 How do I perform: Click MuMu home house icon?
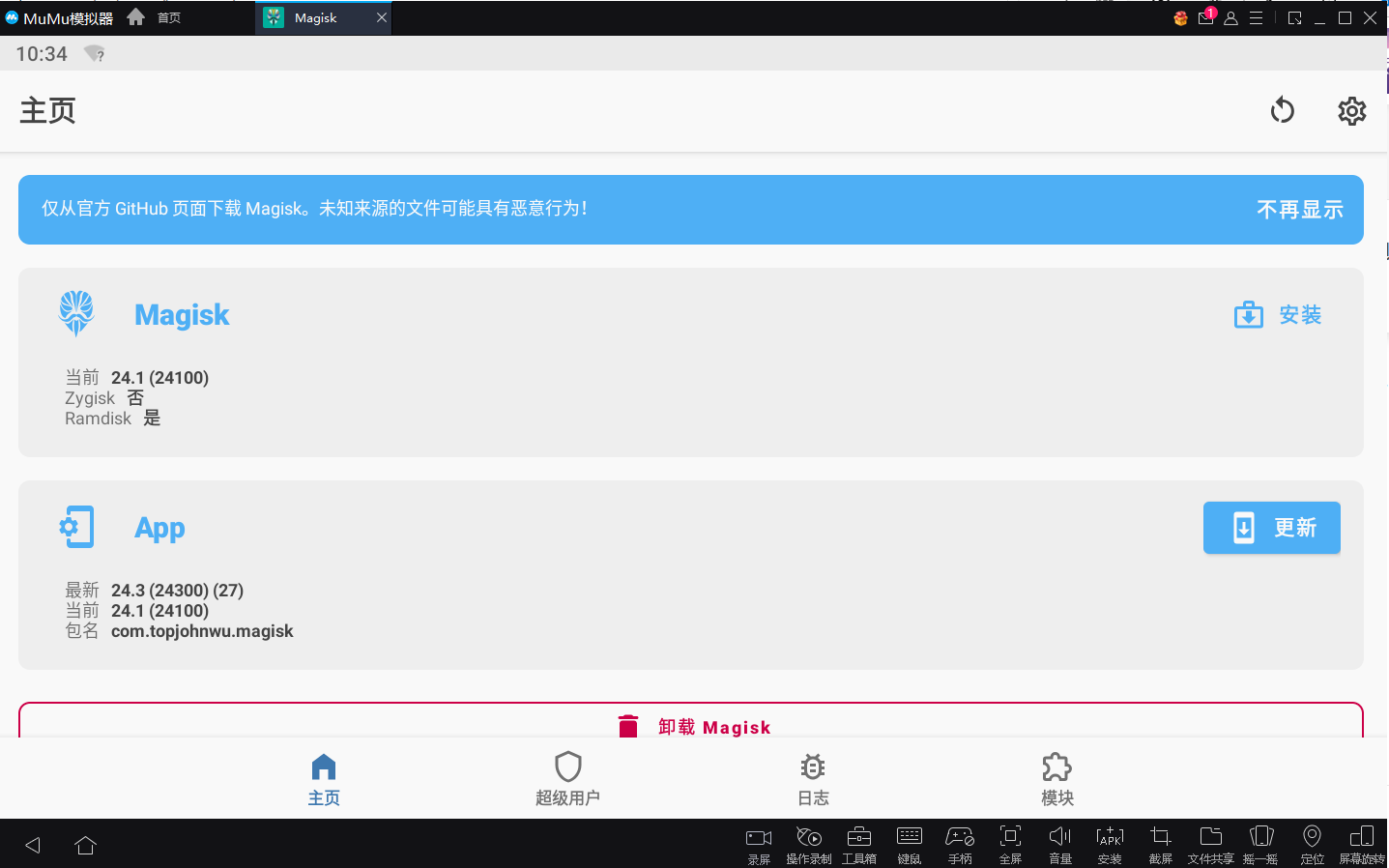136,16
